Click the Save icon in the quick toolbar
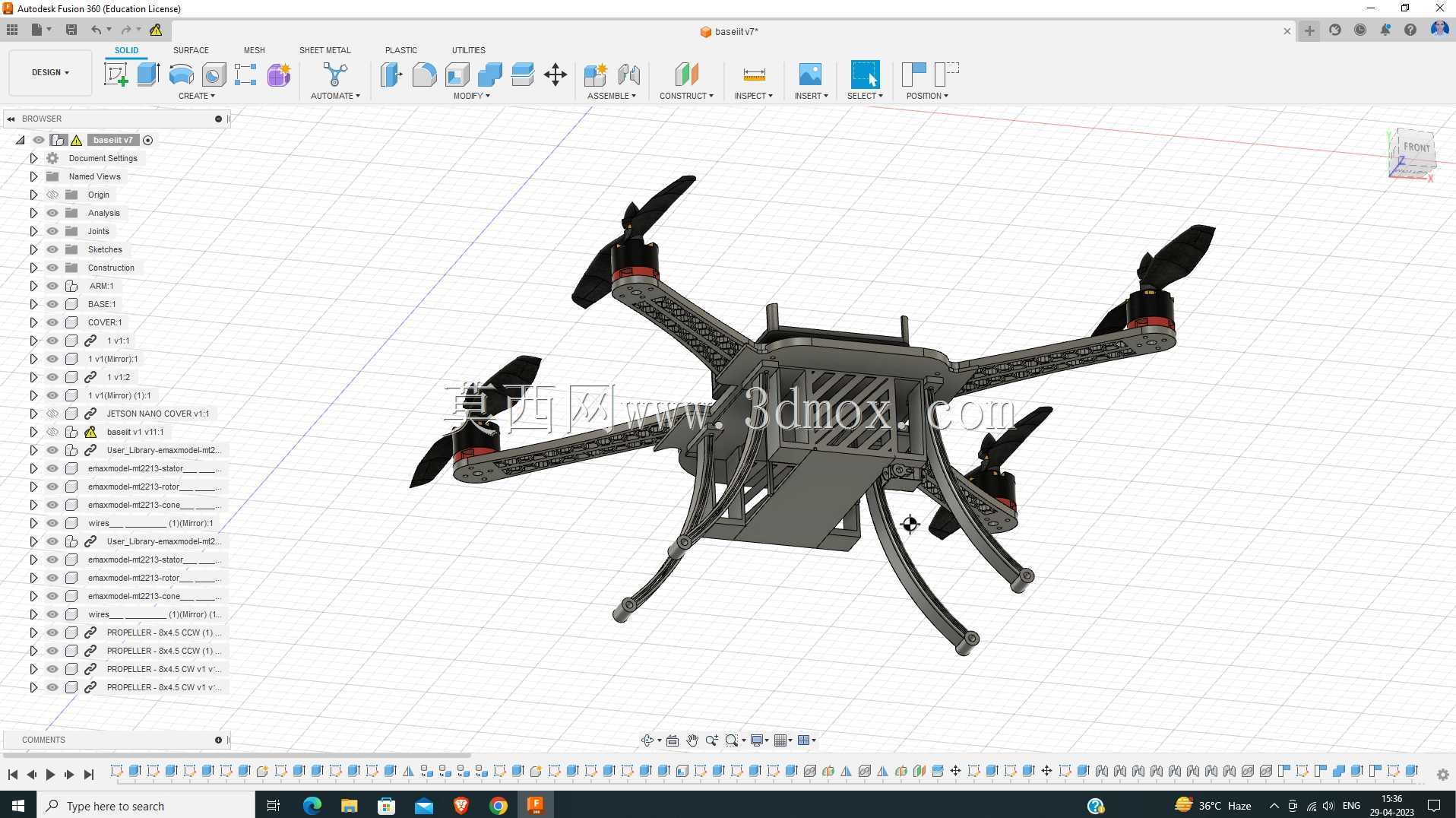The image size is (1456, 818). pyautogui.click(x=71, y=30)
